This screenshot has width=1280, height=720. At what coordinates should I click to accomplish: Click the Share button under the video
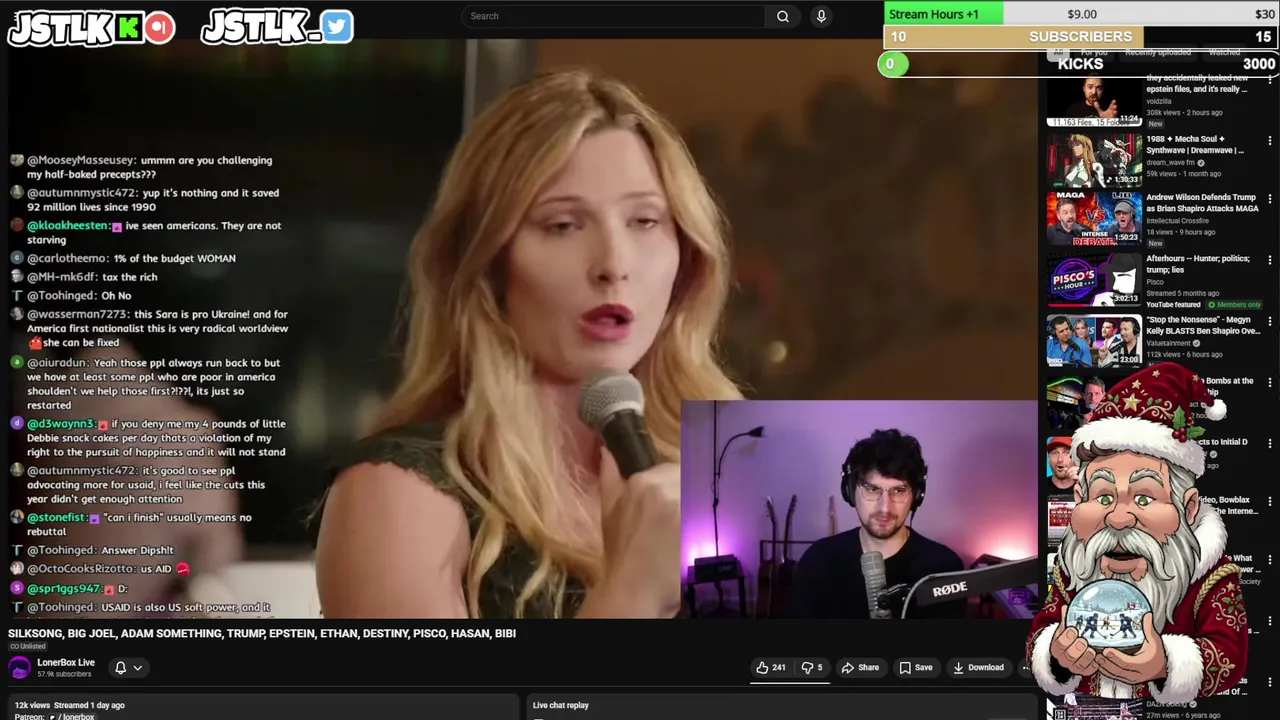pyautogui.click(x=860, y=668)
